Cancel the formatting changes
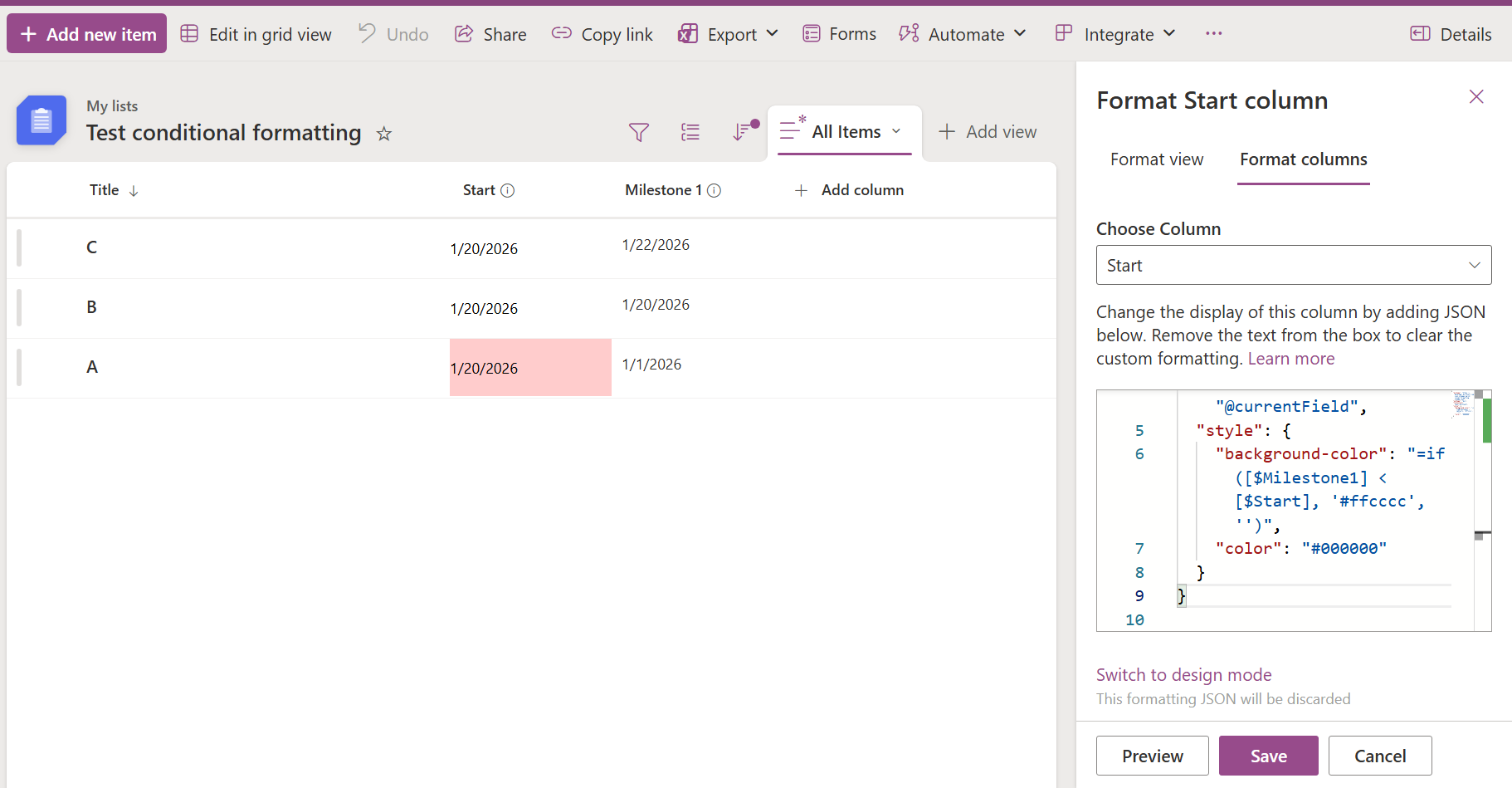Screen dimensions: 1512x788 coord(1380,756)
